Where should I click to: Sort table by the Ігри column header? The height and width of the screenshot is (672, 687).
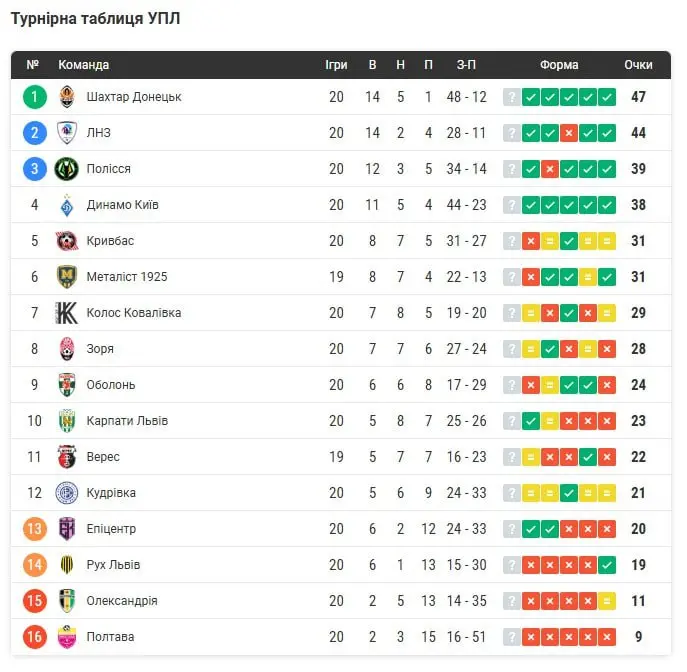[x=336, y=65]
